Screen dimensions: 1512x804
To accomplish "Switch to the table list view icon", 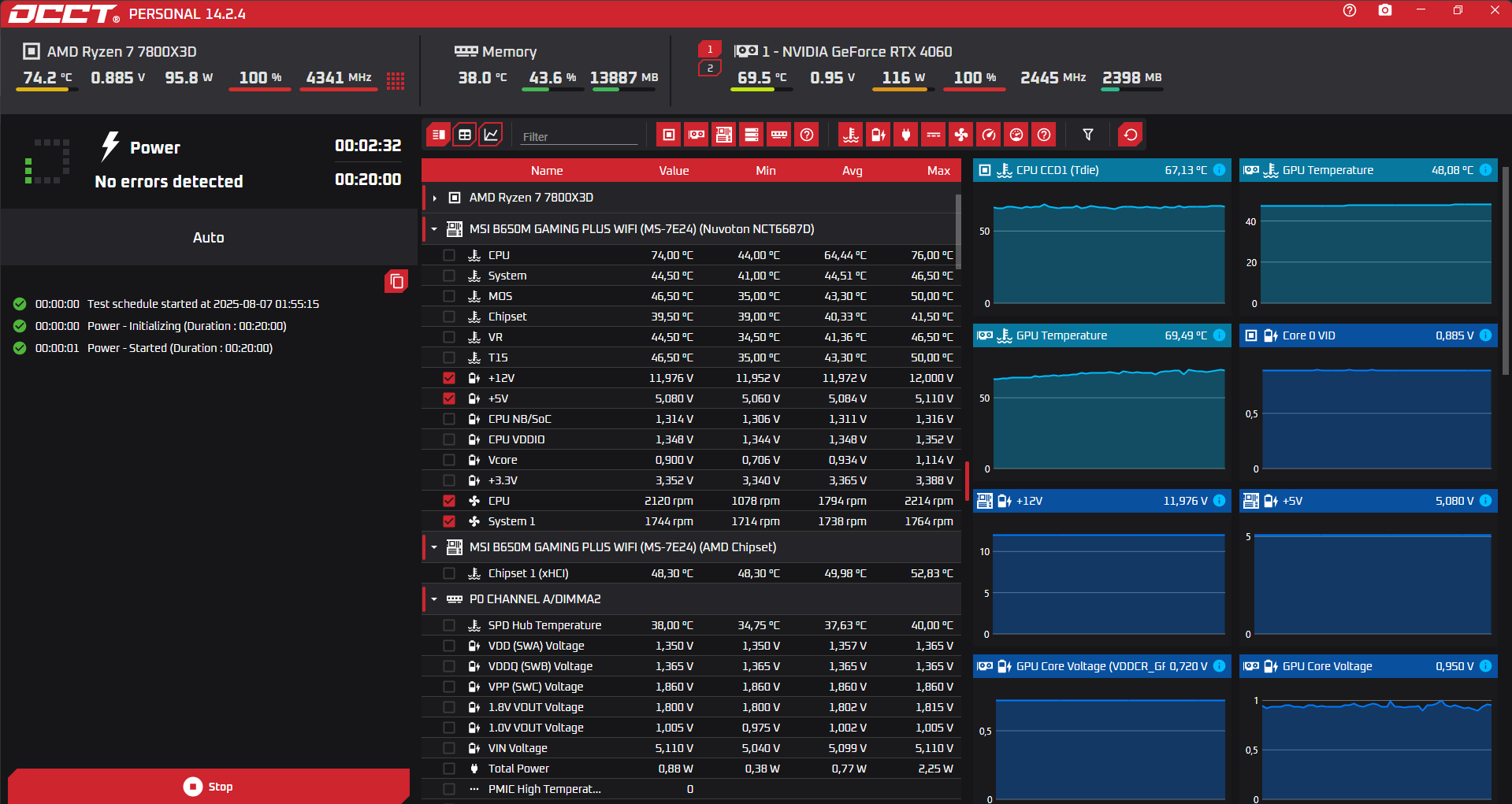I will pyautogui.click(x=439, y=135).
